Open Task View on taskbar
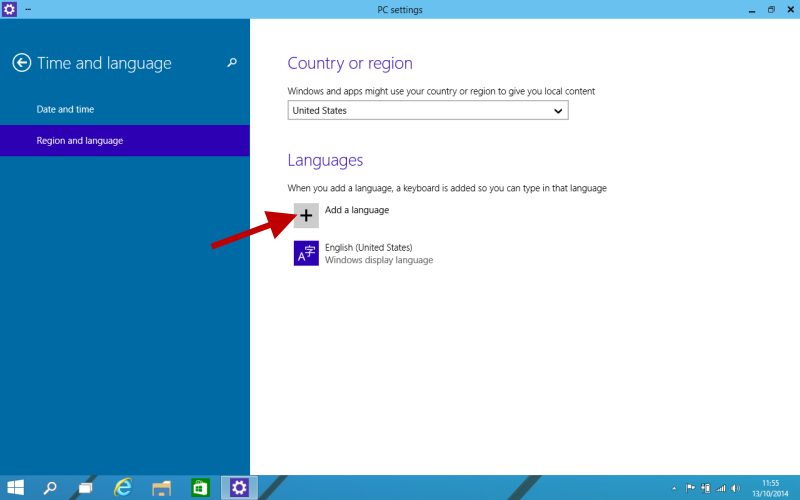800x500 pixels. pos(85,488)
